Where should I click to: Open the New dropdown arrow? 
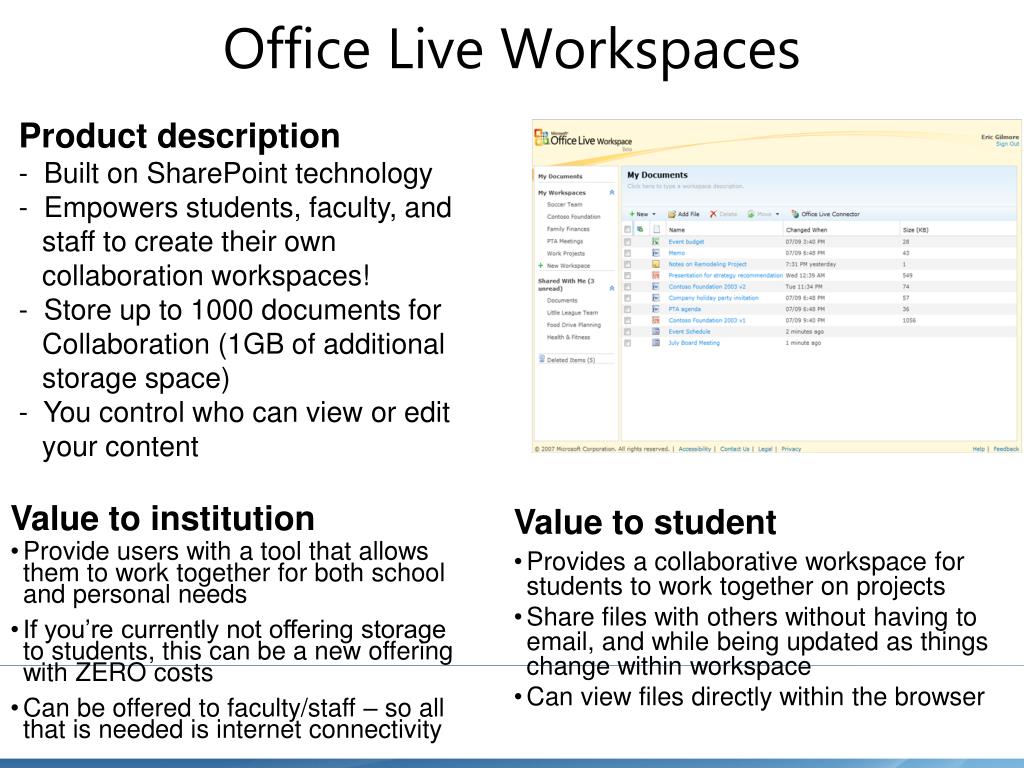point(654,214)
